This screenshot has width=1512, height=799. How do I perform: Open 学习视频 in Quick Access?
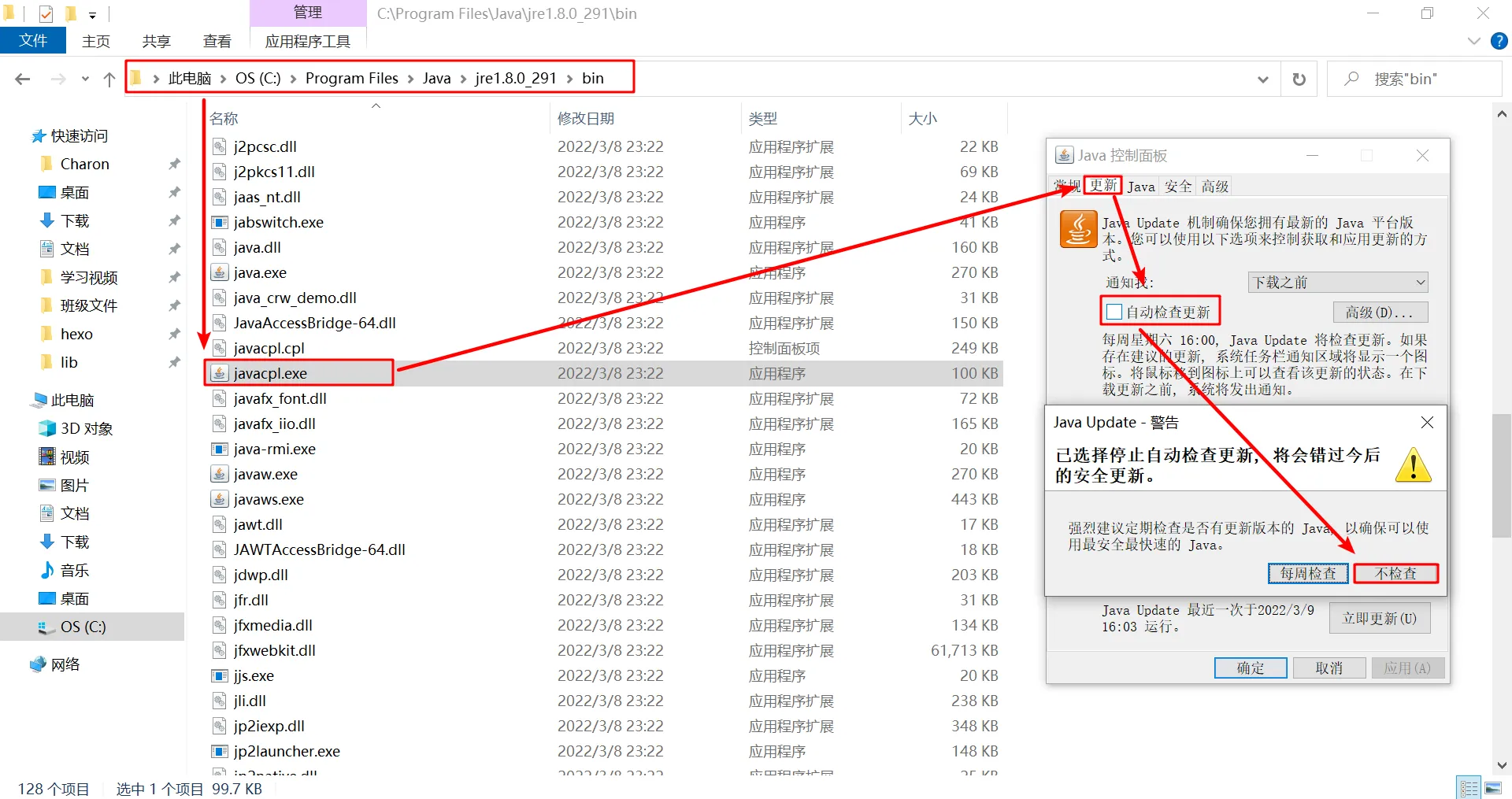(89, 277)
